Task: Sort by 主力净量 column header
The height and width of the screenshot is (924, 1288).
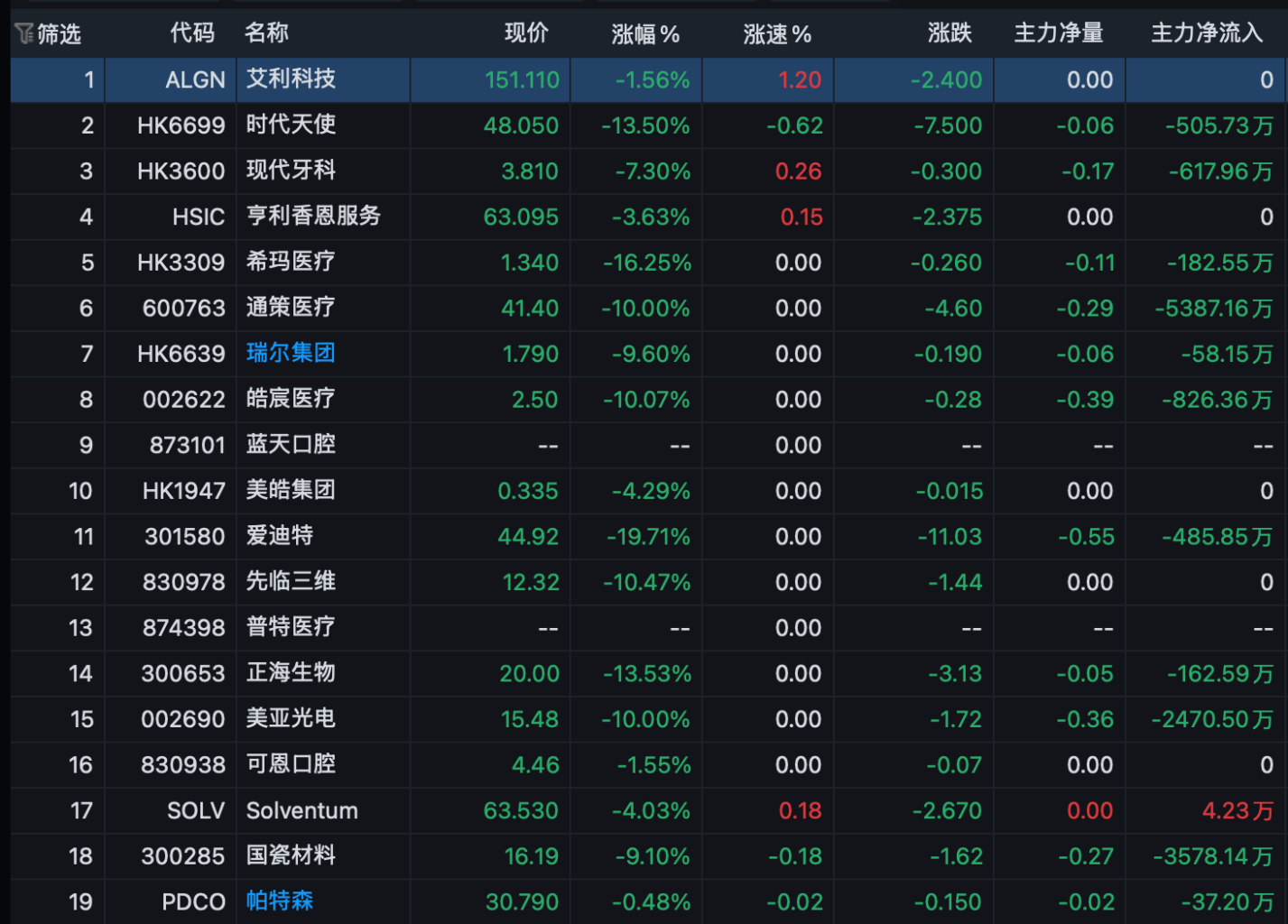Action: [x=1059, y=33]
